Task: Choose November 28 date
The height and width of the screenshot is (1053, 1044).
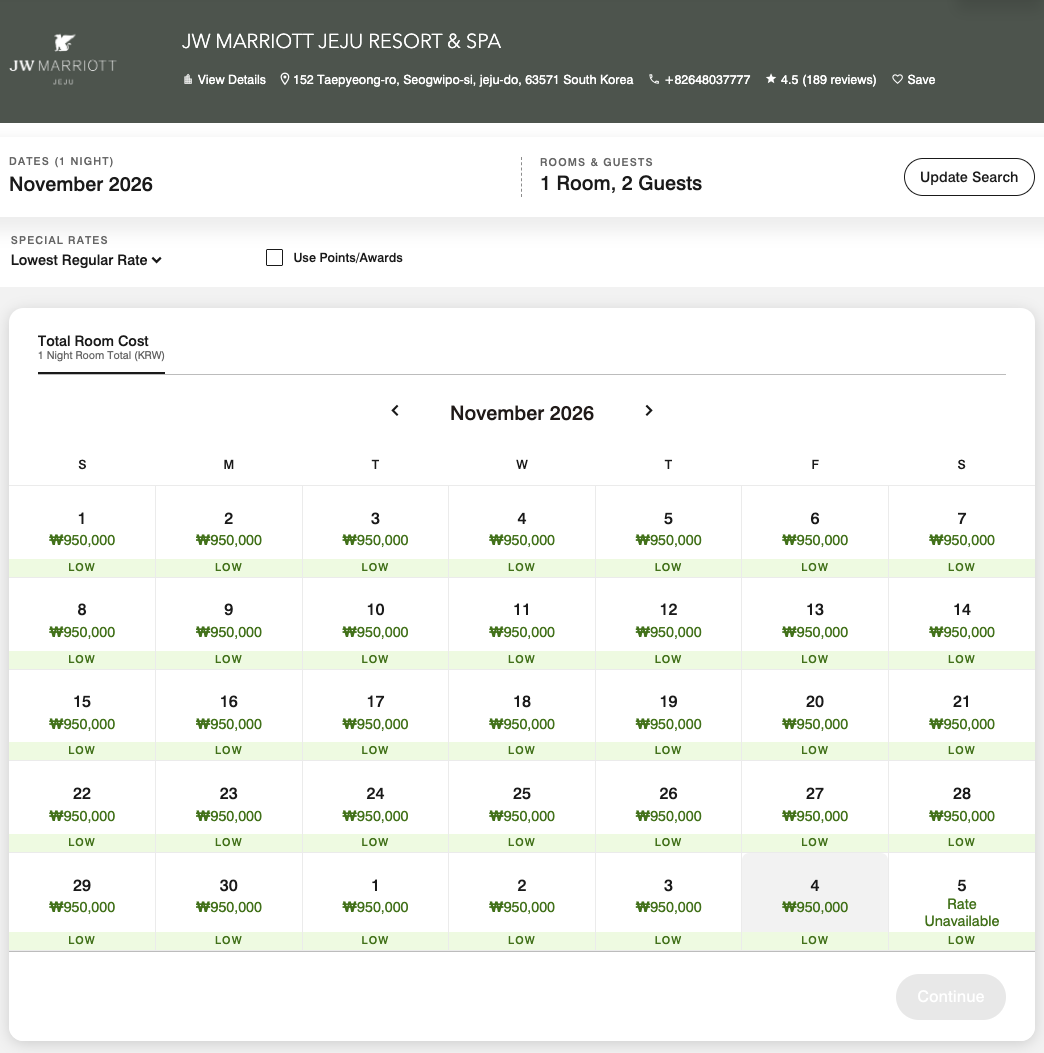Action: (961, 807)
